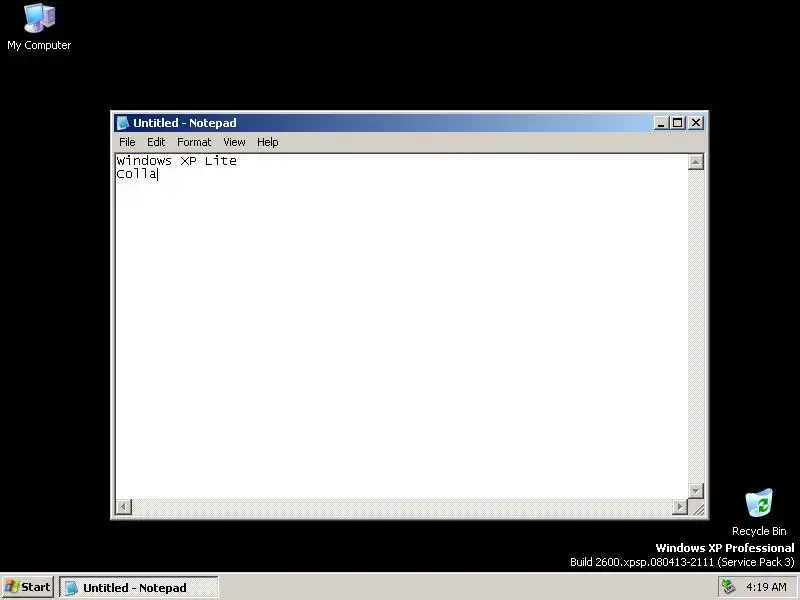The height and width of the screenshot is (600, 800).
Task: Click the network tray icon near the clock
Action: [x=729, y=587]
